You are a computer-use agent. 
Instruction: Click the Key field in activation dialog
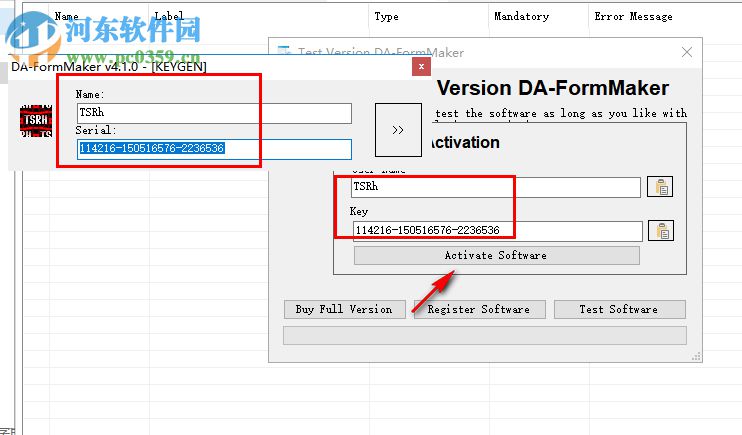click(497, 231)
